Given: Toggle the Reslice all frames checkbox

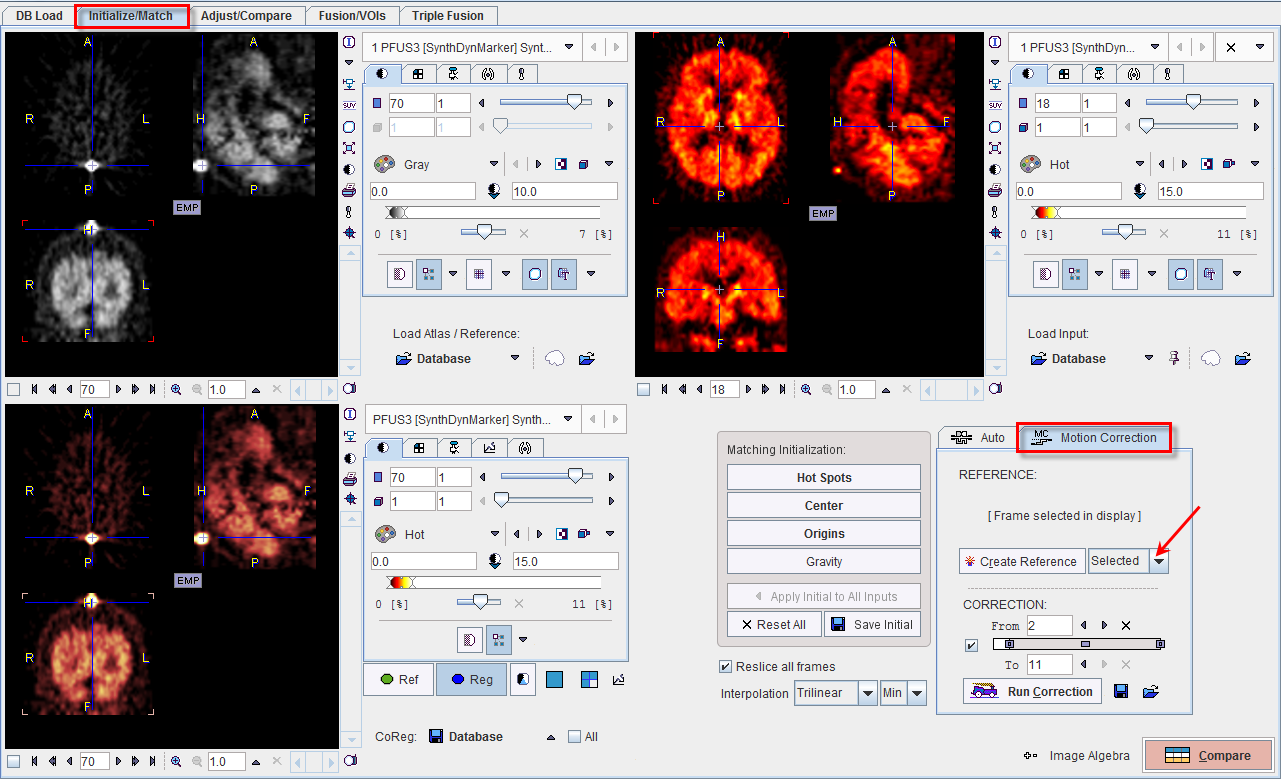Looking at the screenshot, I should point(726,667).
